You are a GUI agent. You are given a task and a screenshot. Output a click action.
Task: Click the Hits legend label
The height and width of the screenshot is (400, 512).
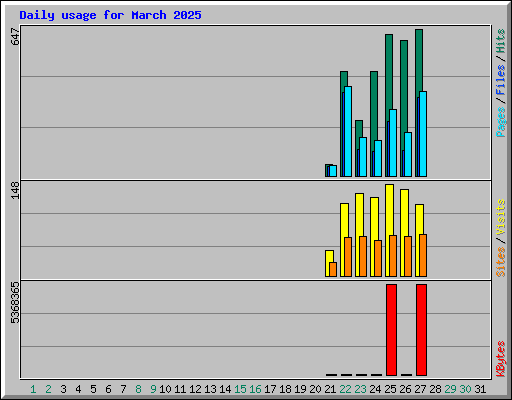pyautogui.click(x=500, y=41)
